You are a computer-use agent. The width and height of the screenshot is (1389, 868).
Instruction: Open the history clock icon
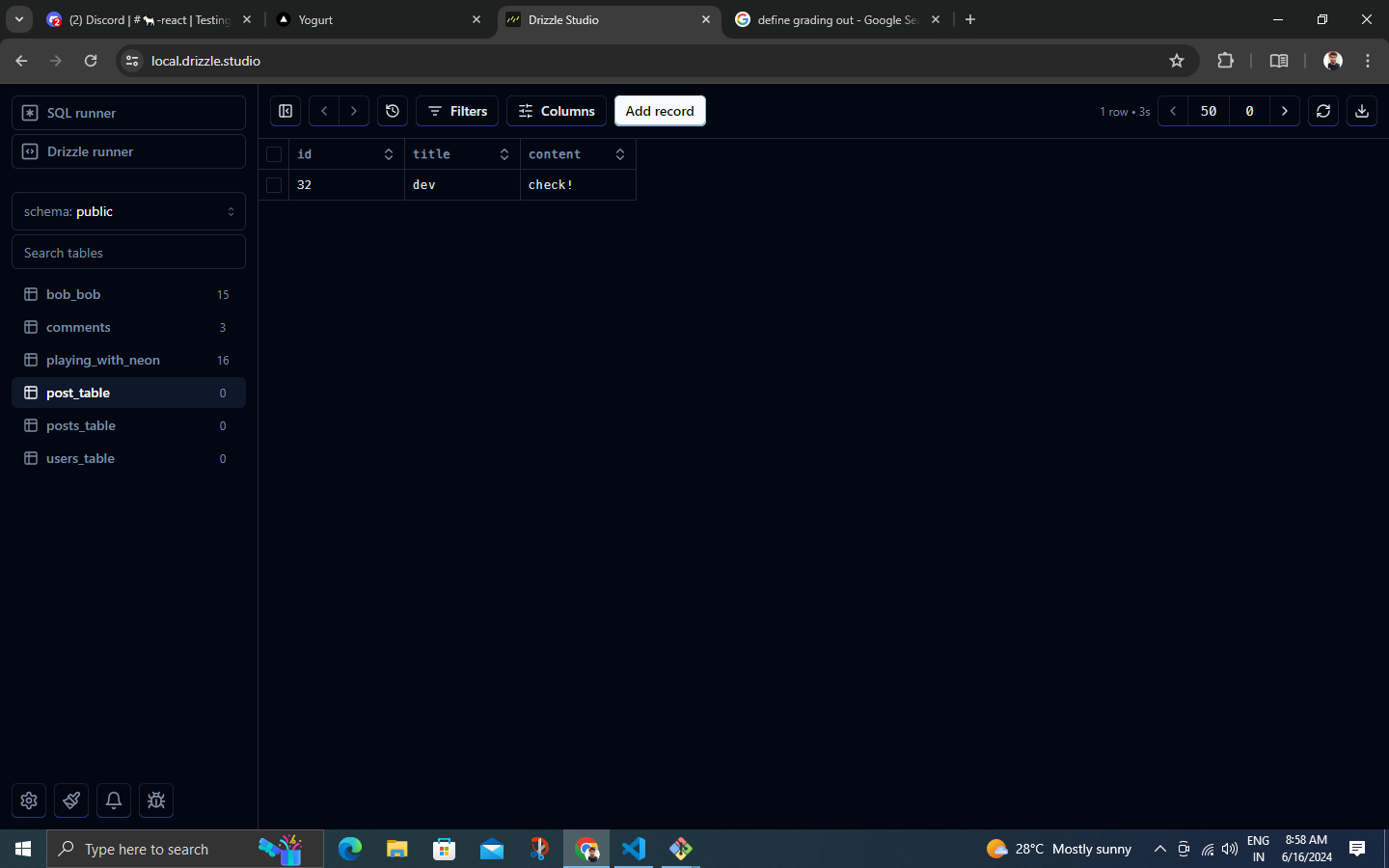coord(393,111)
